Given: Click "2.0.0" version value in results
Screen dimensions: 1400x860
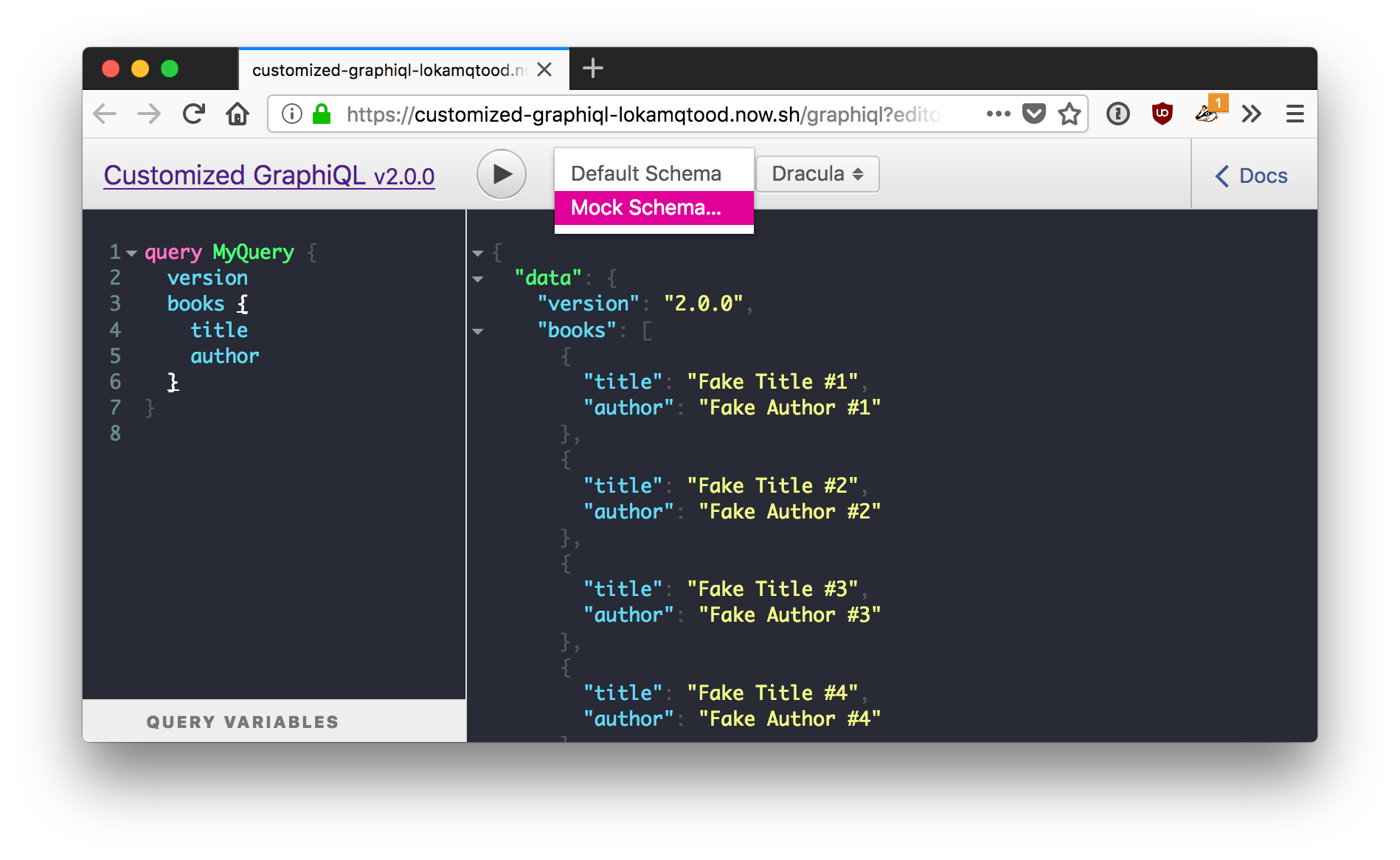Looking at the screenshot, I should (703, 304).
